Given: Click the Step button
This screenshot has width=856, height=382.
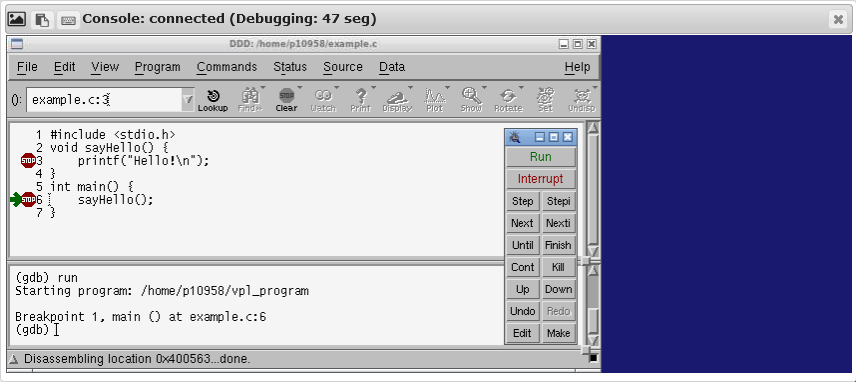Looking at the screenshot, I should (x=522, y=201).
